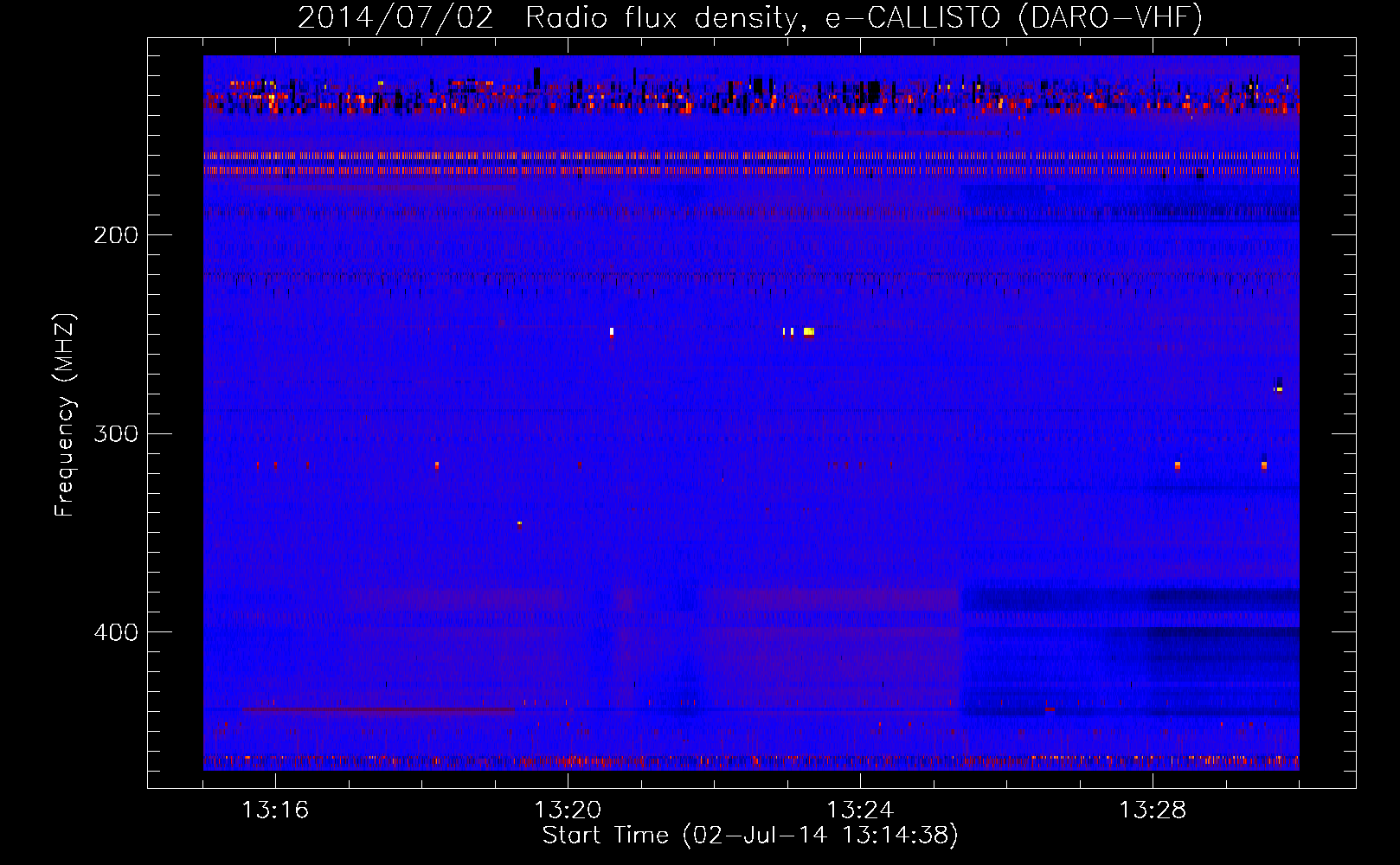The width and height of the screenshot is (1400, 865).
Task: Click the 'Frequency (MHZ)' axis label
Action: click(65, 415)
